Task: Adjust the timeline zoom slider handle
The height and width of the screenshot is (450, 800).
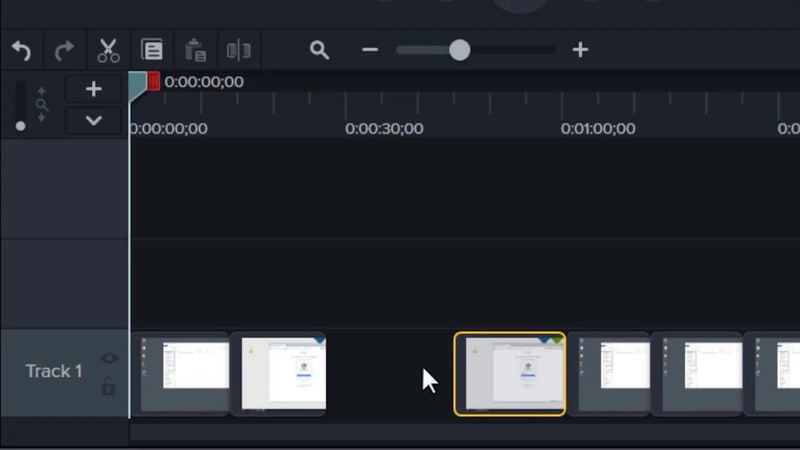Action: [x=460, y=50]
